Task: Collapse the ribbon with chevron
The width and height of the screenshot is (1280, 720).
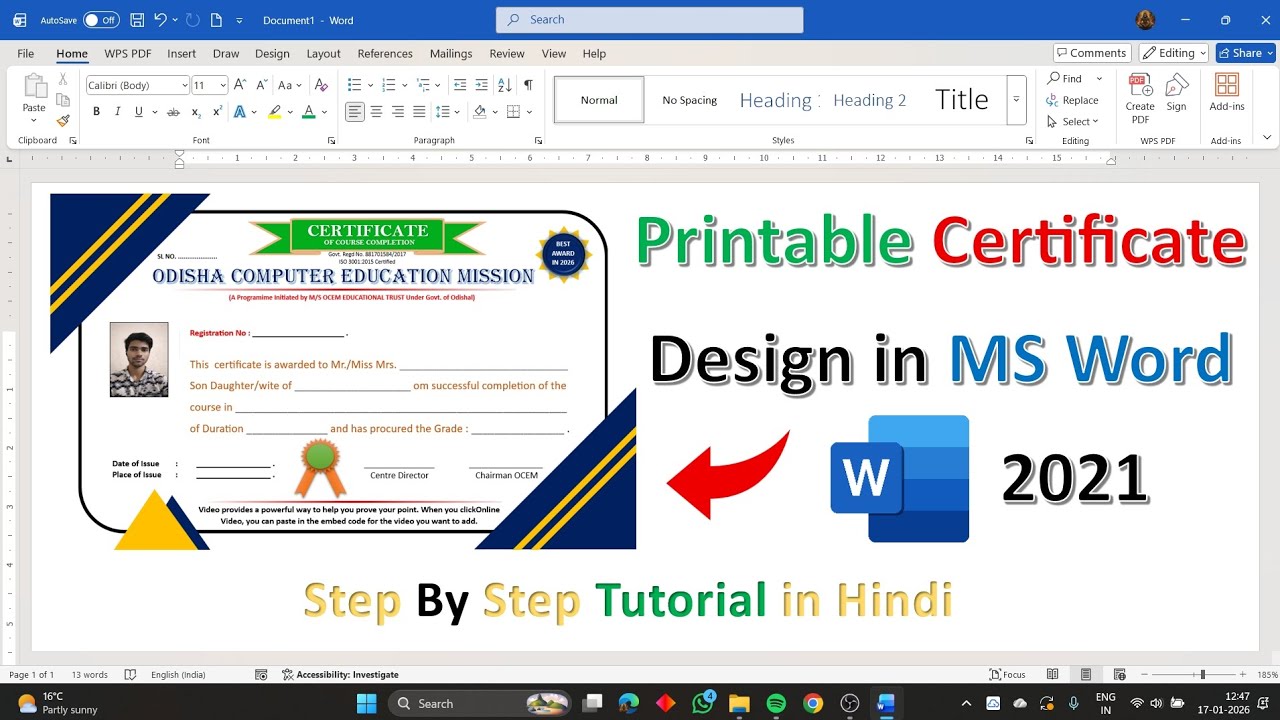Action: [1267, 138]
